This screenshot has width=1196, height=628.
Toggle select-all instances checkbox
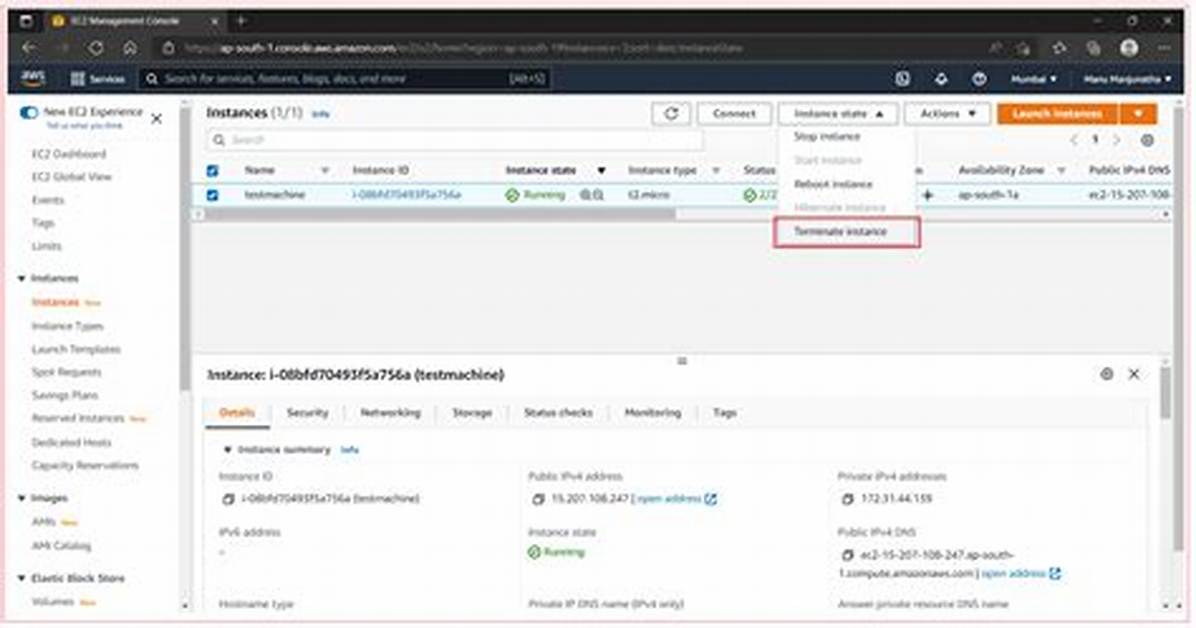pyautogui.click(x=213, y=171)
